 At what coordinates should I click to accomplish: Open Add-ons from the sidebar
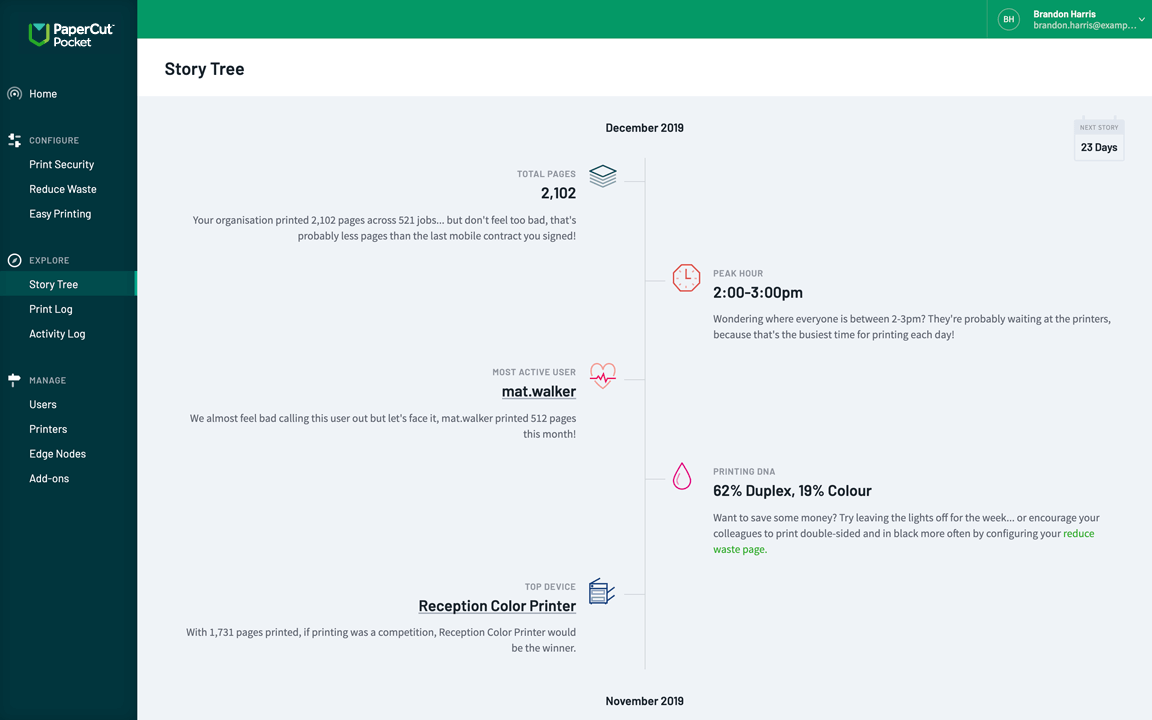49,479
